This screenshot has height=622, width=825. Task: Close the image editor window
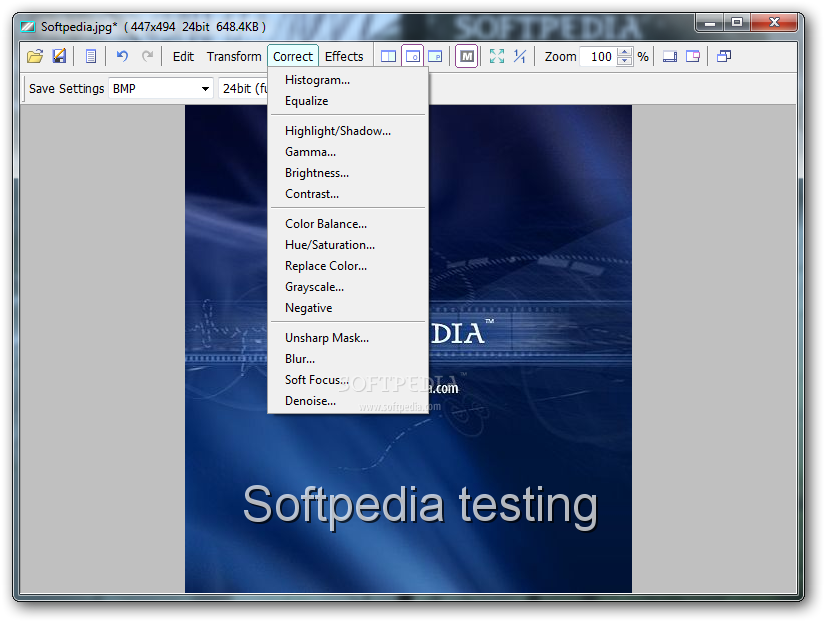(x=774, y=23)
